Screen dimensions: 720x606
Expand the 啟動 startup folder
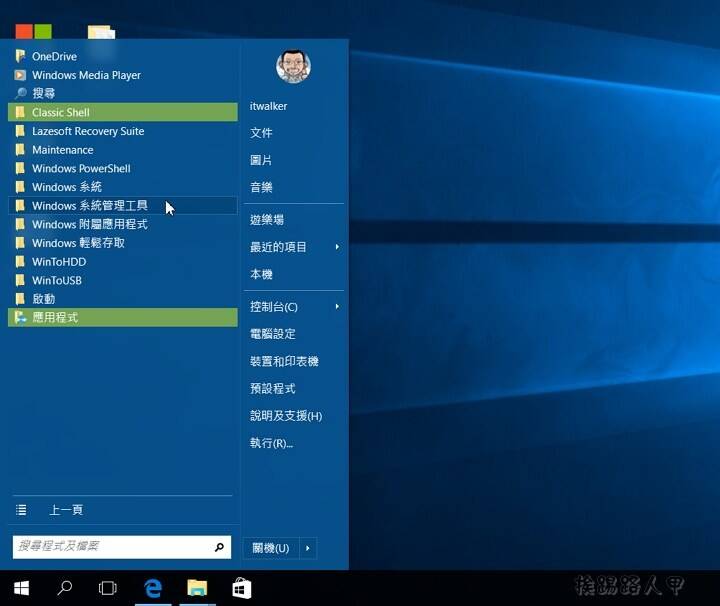tap(123, 299)
